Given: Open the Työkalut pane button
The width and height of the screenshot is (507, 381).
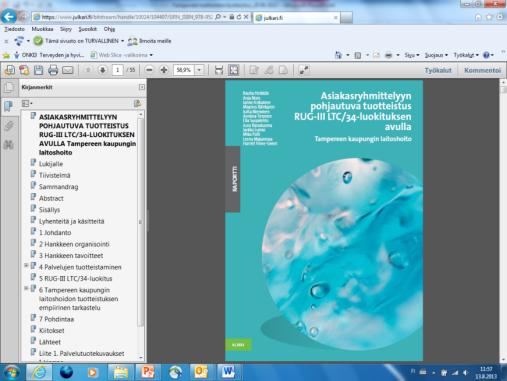Looking at the screenshot, I should click(438, 70).
